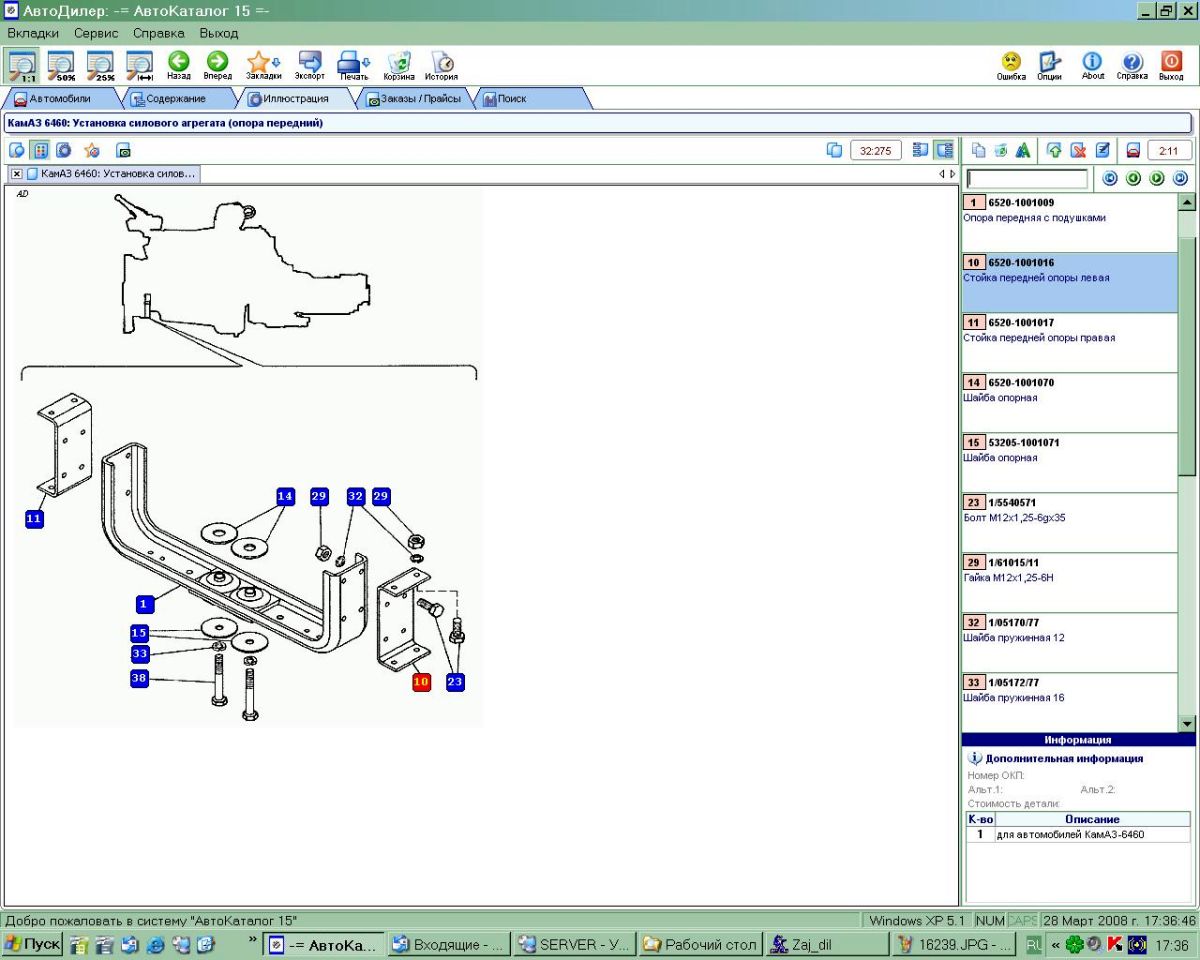Toggle the callout grid icon on the illustration toolbar

coord(40,150)
